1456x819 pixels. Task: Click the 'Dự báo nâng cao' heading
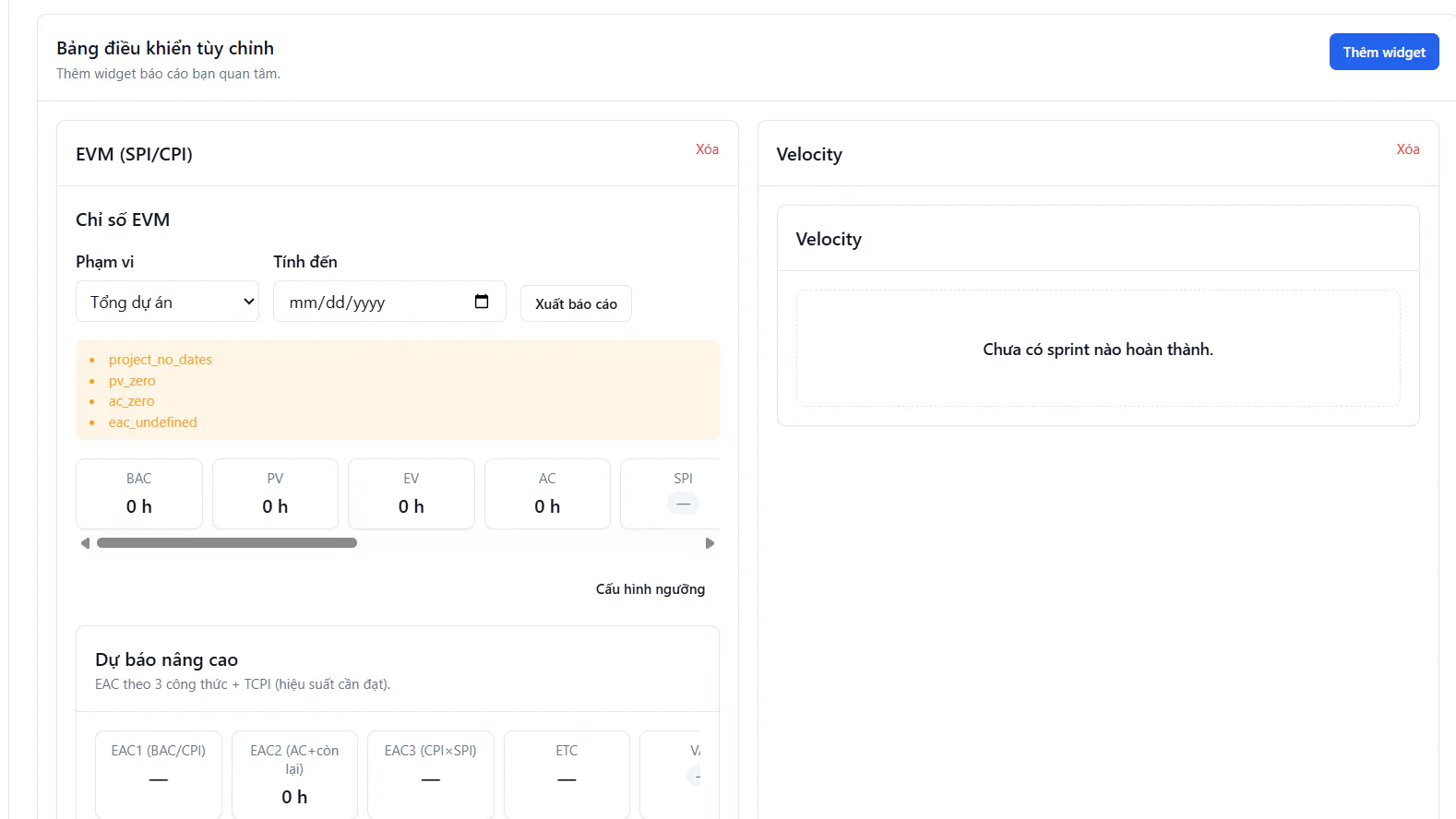pyautogui.click(x=167, y=659)
